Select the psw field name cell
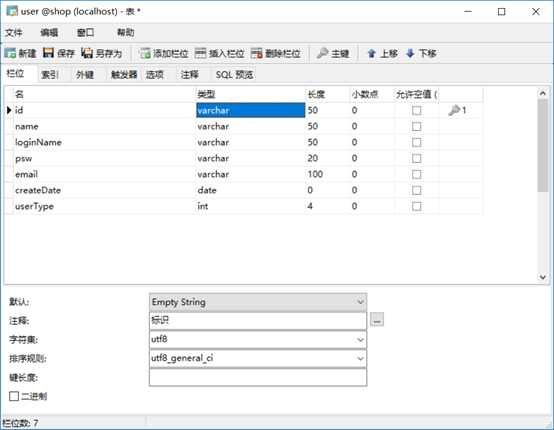Viewport: 554px width, 430px height. tap(105, 158)
